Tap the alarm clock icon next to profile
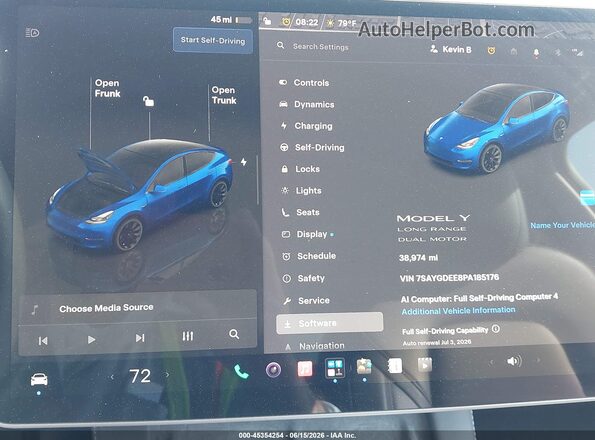This screenshot has height=440, width=595. pyautogui.click(x=491, y=50)
